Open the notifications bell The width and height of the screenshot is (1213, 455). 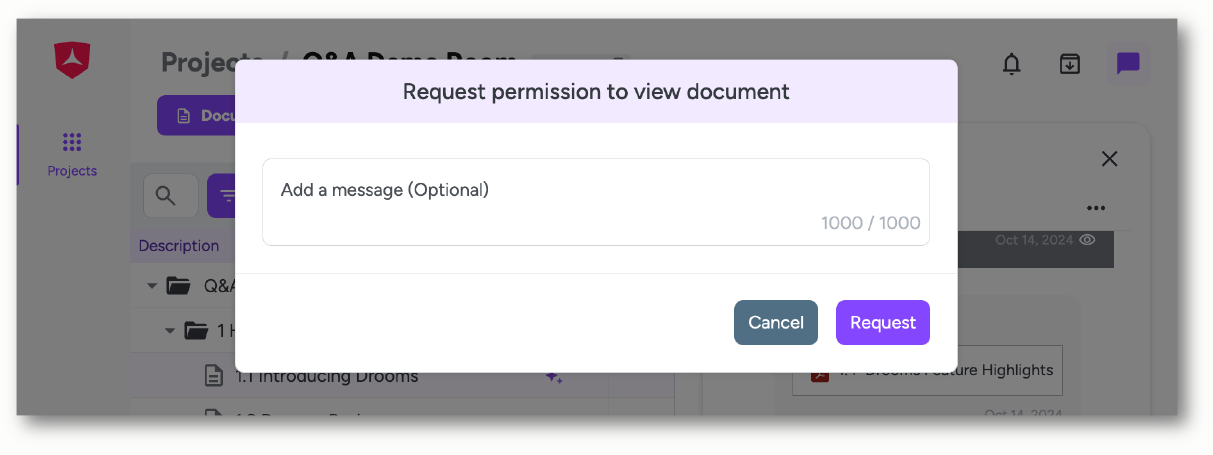1012,64
